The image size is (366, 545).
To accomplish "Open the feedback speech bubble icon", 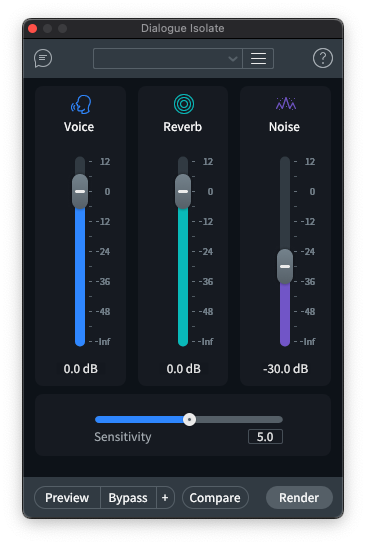I will (x=43, y=58).
